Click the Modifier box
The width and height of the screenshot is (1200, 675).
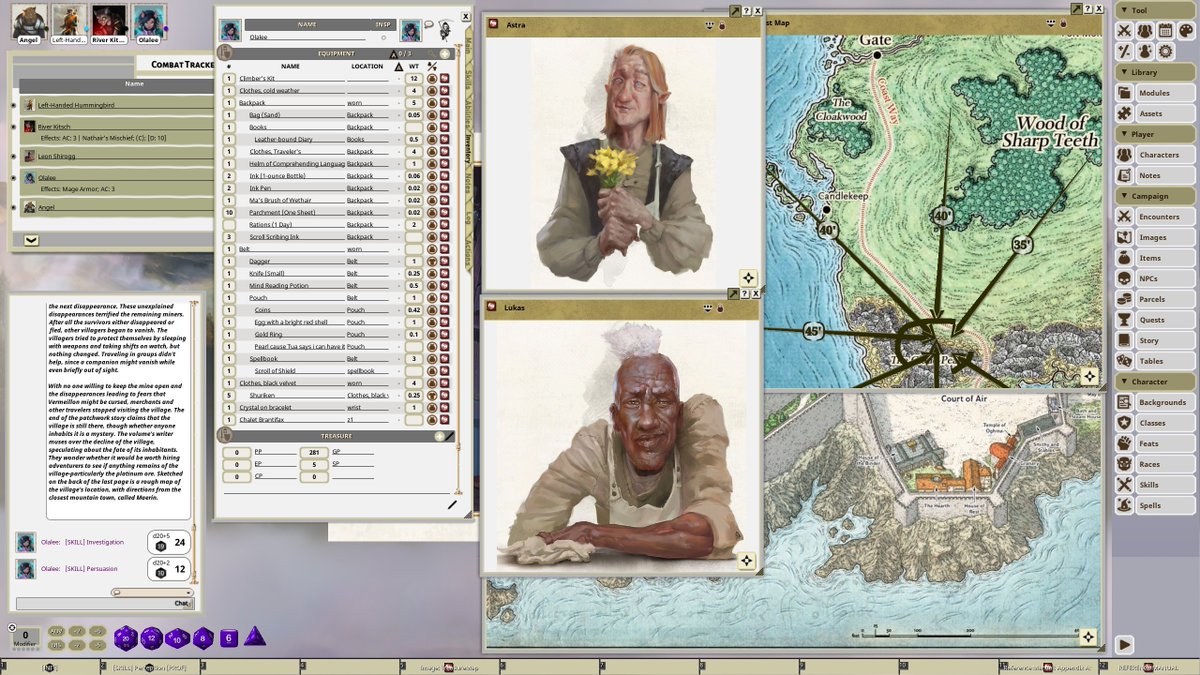[25, 636]
